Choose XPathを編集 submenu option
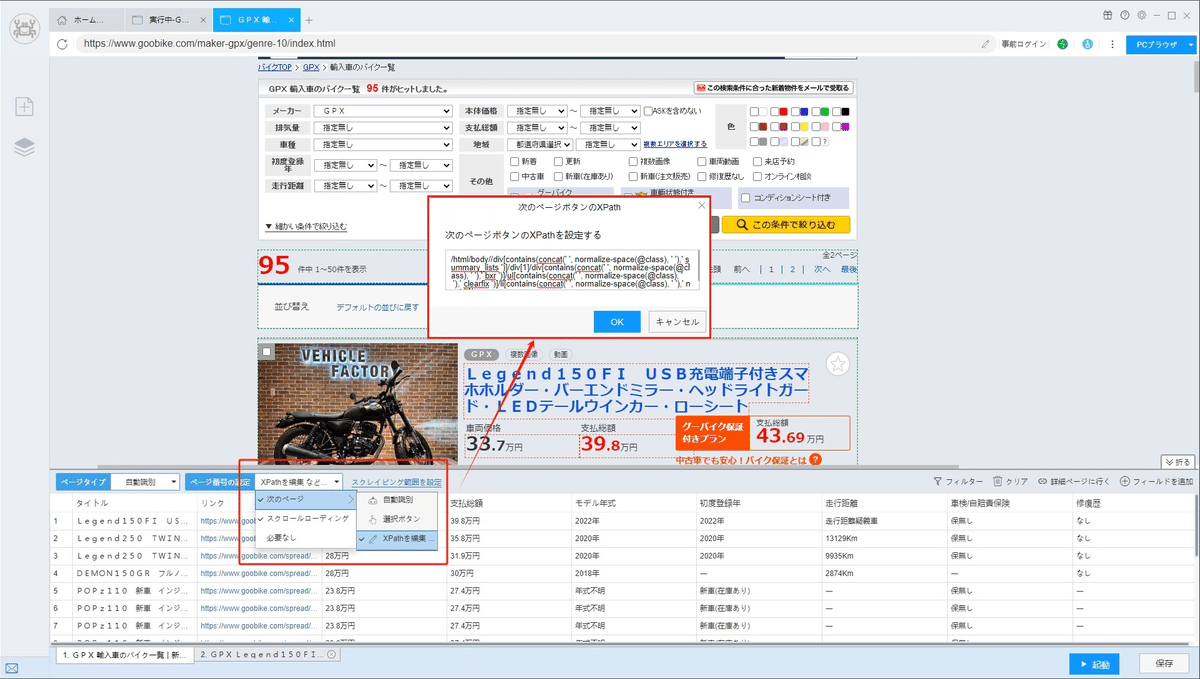The height and width of the screenshot is (679, 1200). (x=398, y=538)
